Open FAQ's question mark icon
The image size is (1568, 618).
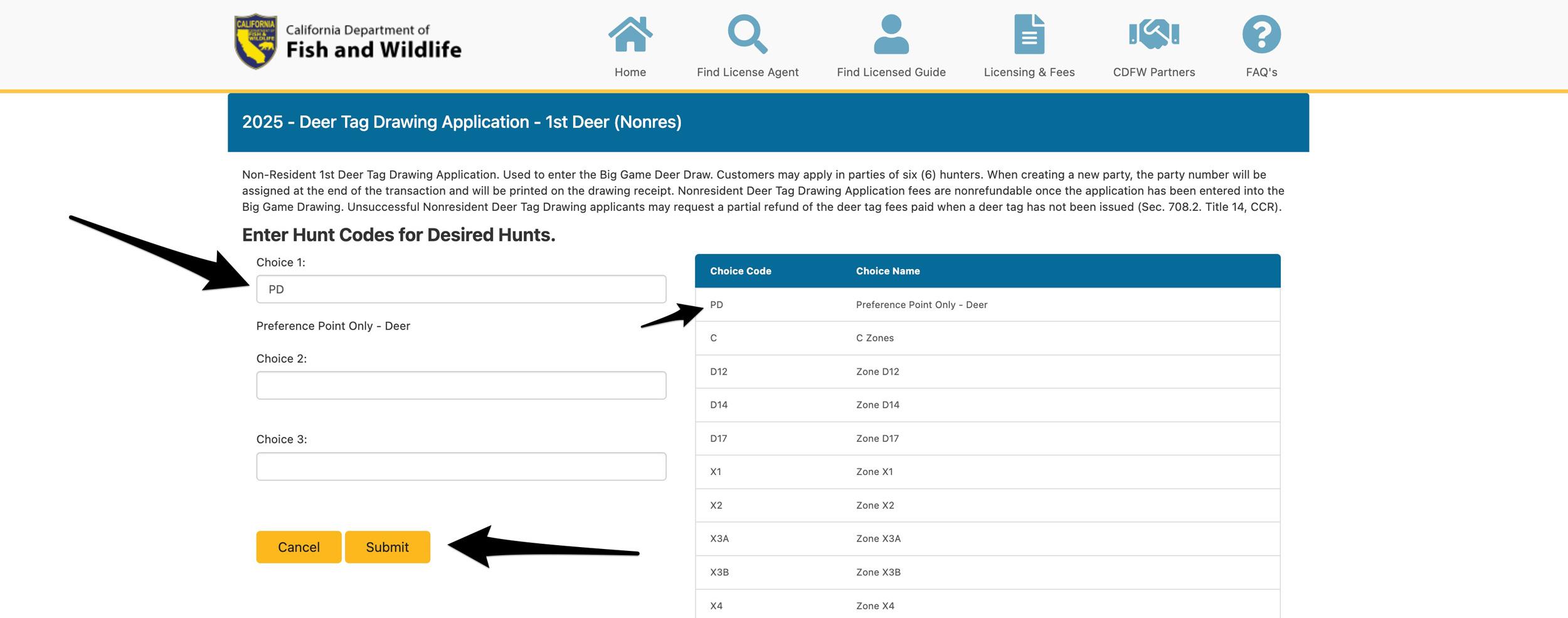[1260, 35]
